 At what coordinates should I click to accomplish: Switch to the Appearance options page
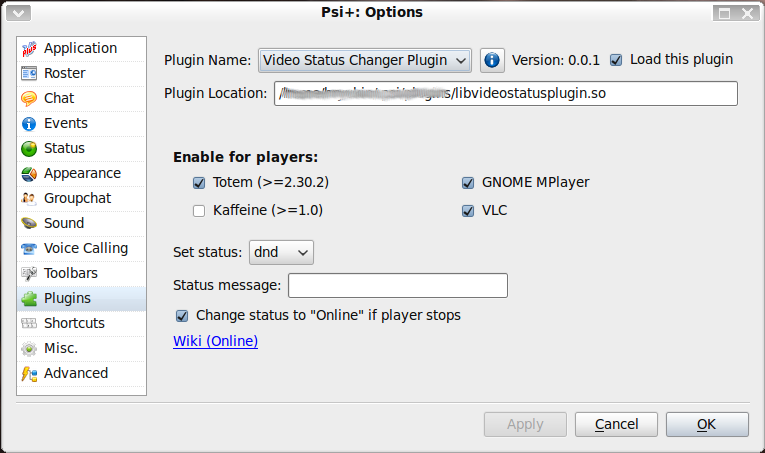coord(82,173)
